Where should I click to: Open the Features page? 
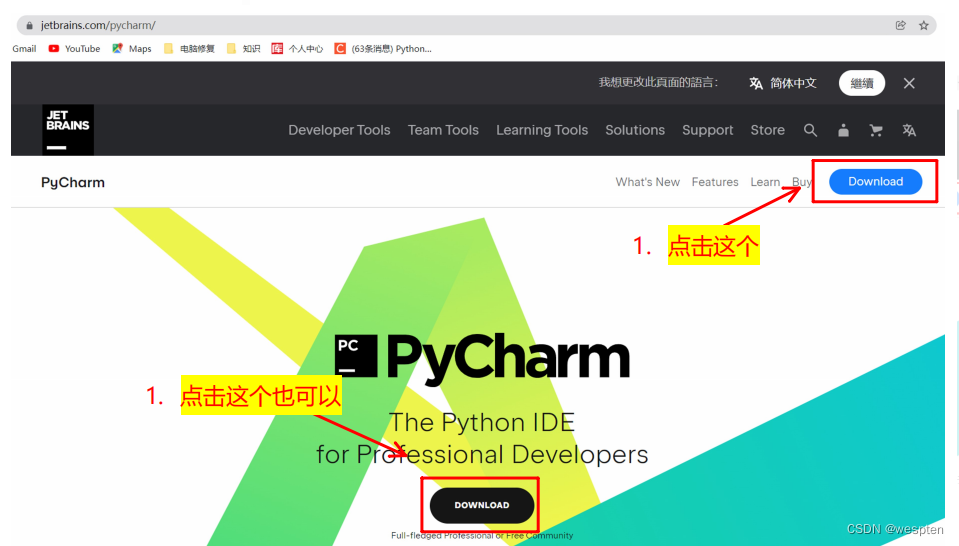click(x=715, y=182)
